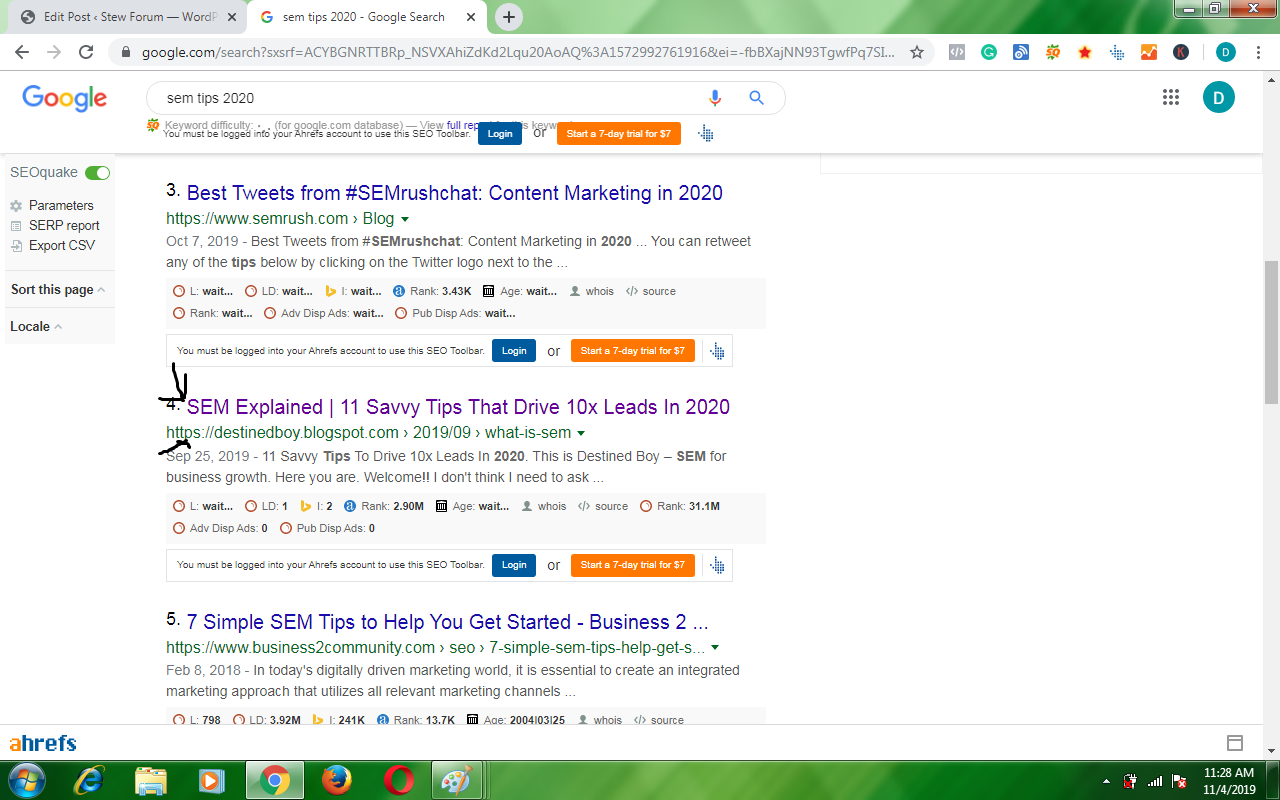Viewport: 1280px width, 800px height.
Task: Expand the semrush.com result URL dropdown arrow
Action: pos(405,219)
